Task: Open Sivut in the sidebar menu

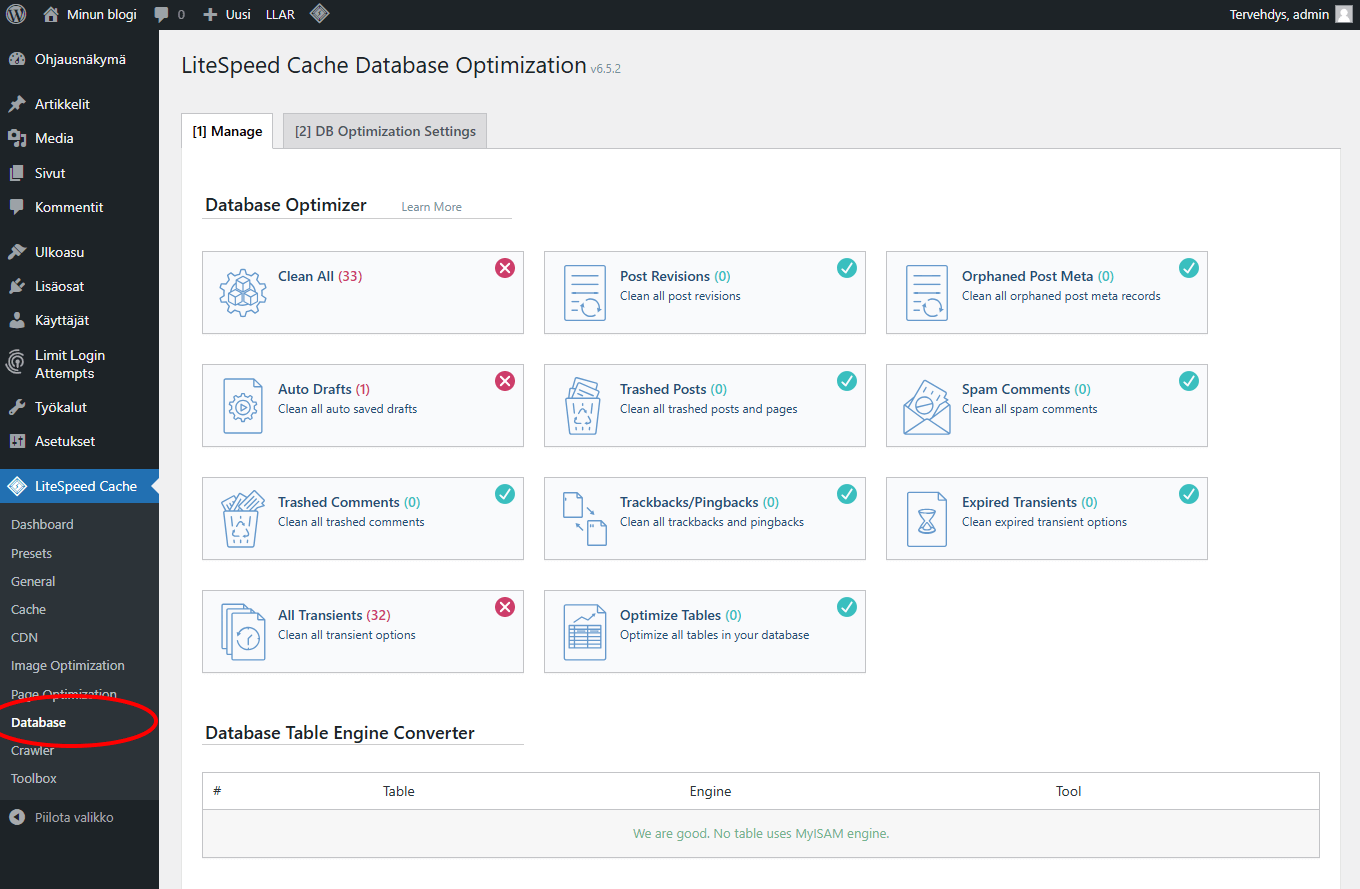Action: 79,173
